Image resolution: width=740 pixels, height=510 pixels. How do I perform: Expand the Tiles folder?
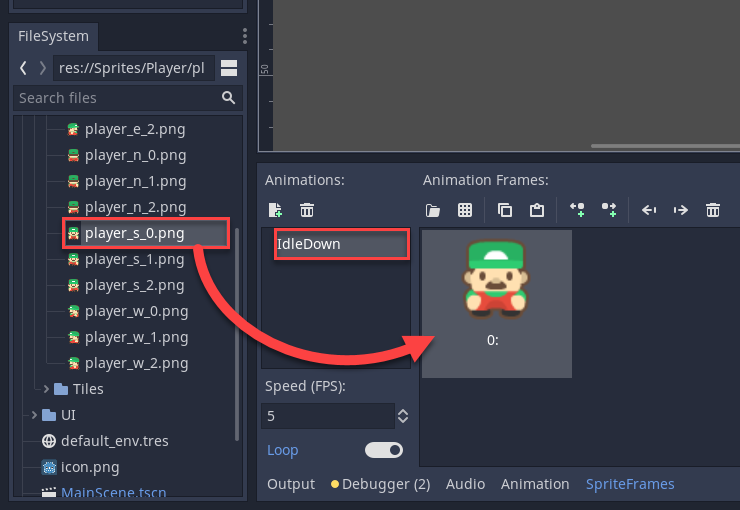46,389
